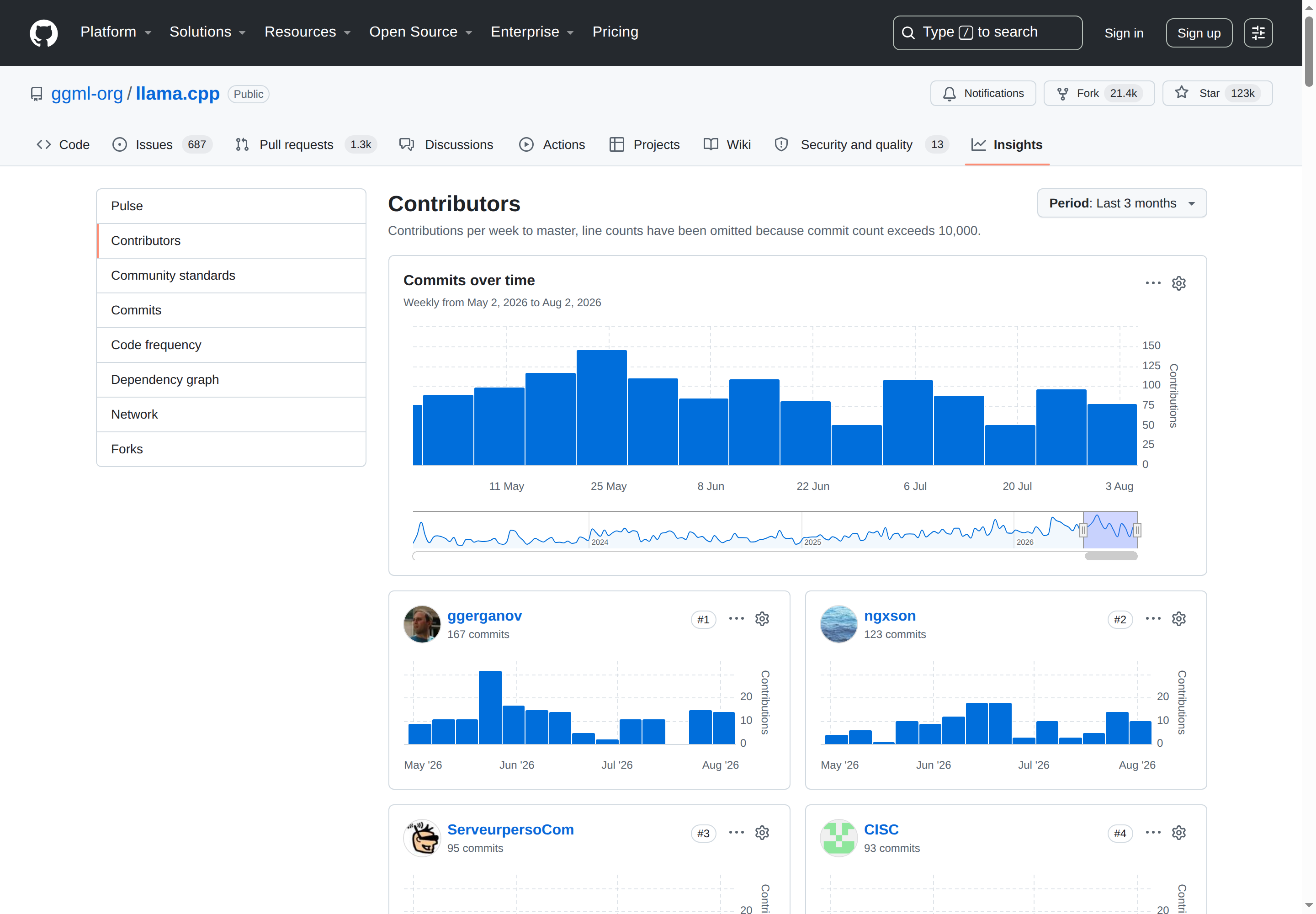Open the ServeurpersoCom profile link
The height and width of the screenshot is (914, 1316).
tap(510, 830)
